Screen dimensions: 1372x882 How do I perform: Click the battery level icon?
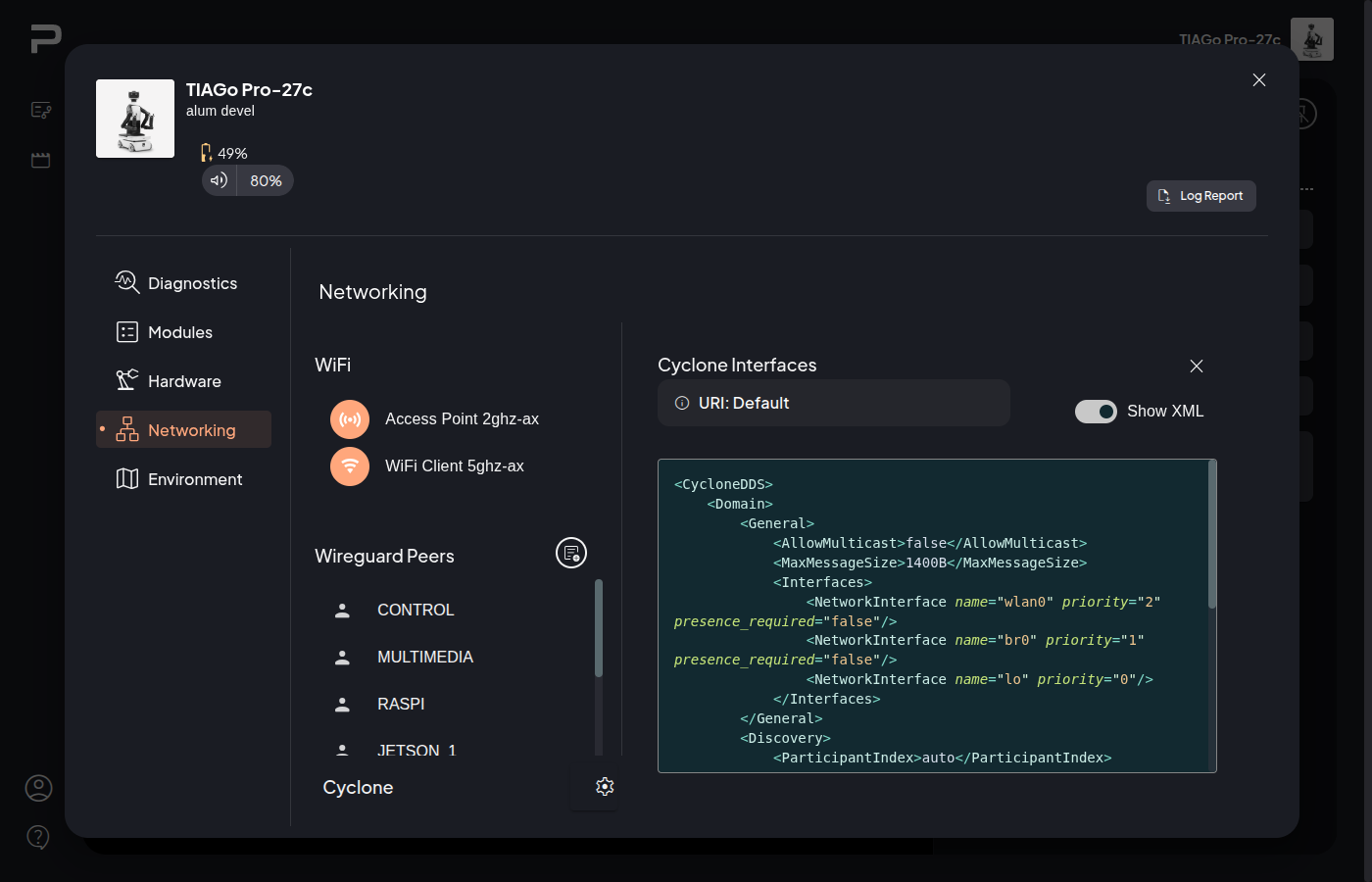coord(206,153)
